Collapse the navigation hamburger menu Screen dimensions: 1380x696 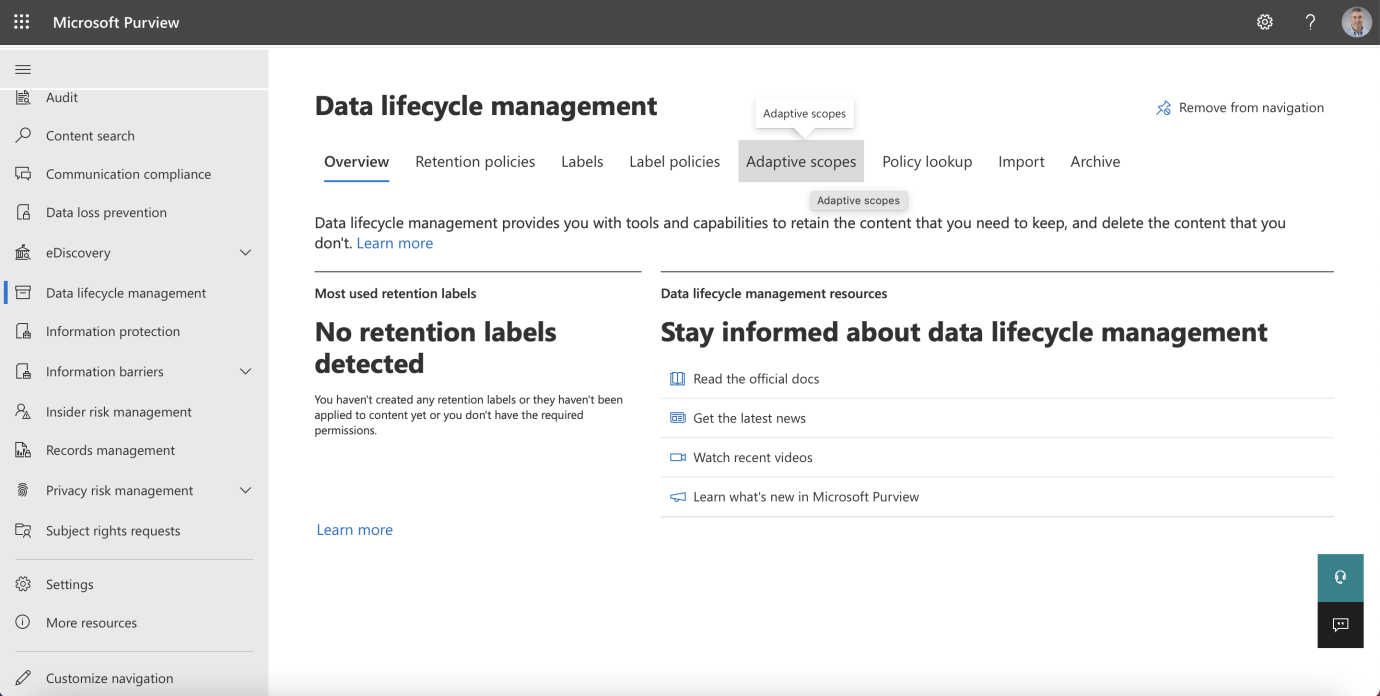22,69
